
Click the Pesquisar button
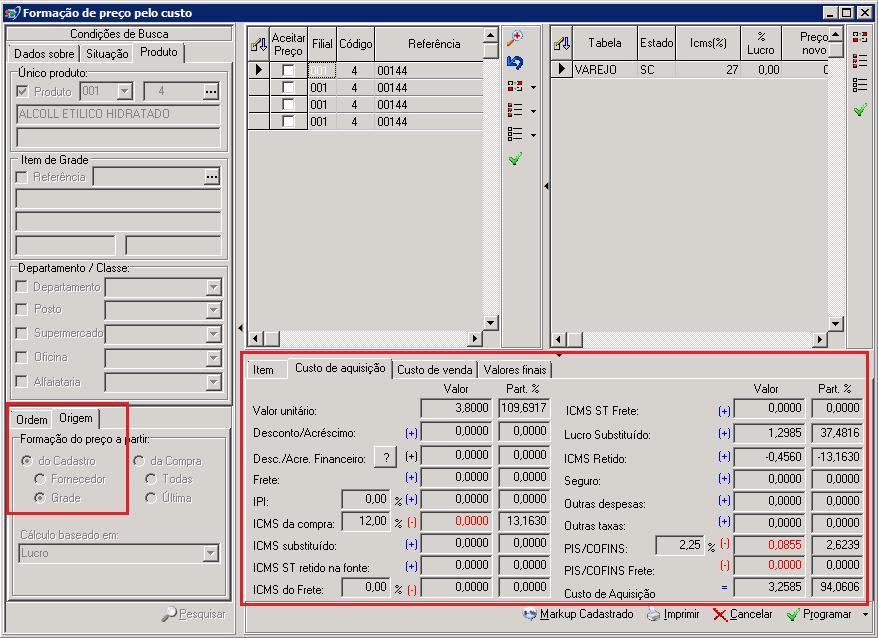[x=194, y=614]
